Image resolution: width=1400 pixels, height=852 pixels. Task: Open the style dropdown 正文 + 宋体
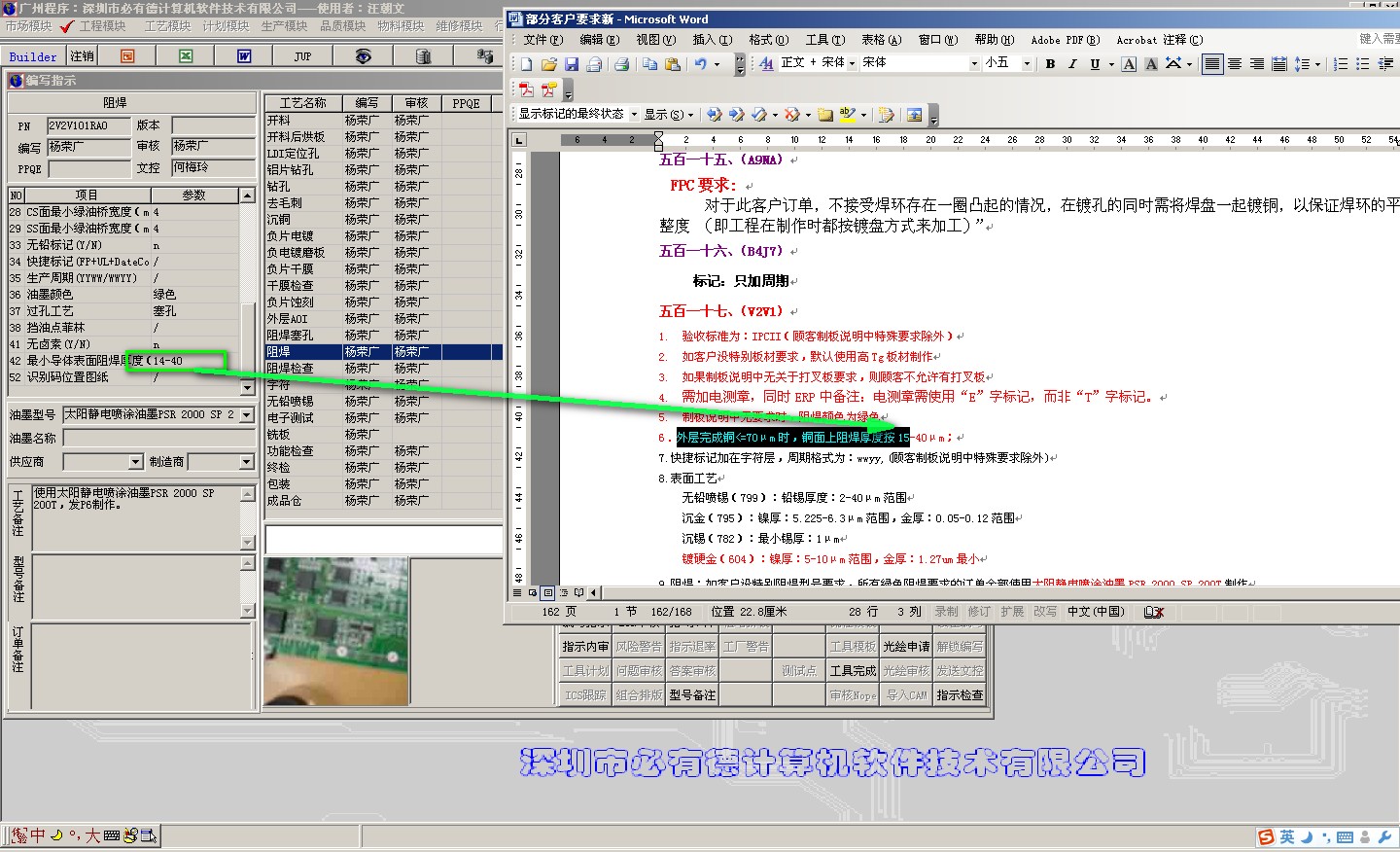pyautogui.click(x=852, y=63)
